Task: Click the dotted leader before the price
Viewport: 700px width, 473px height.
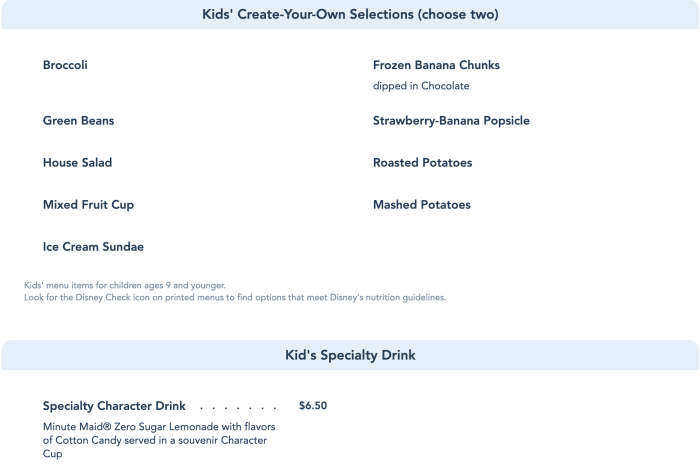Action: click(238, 407)
